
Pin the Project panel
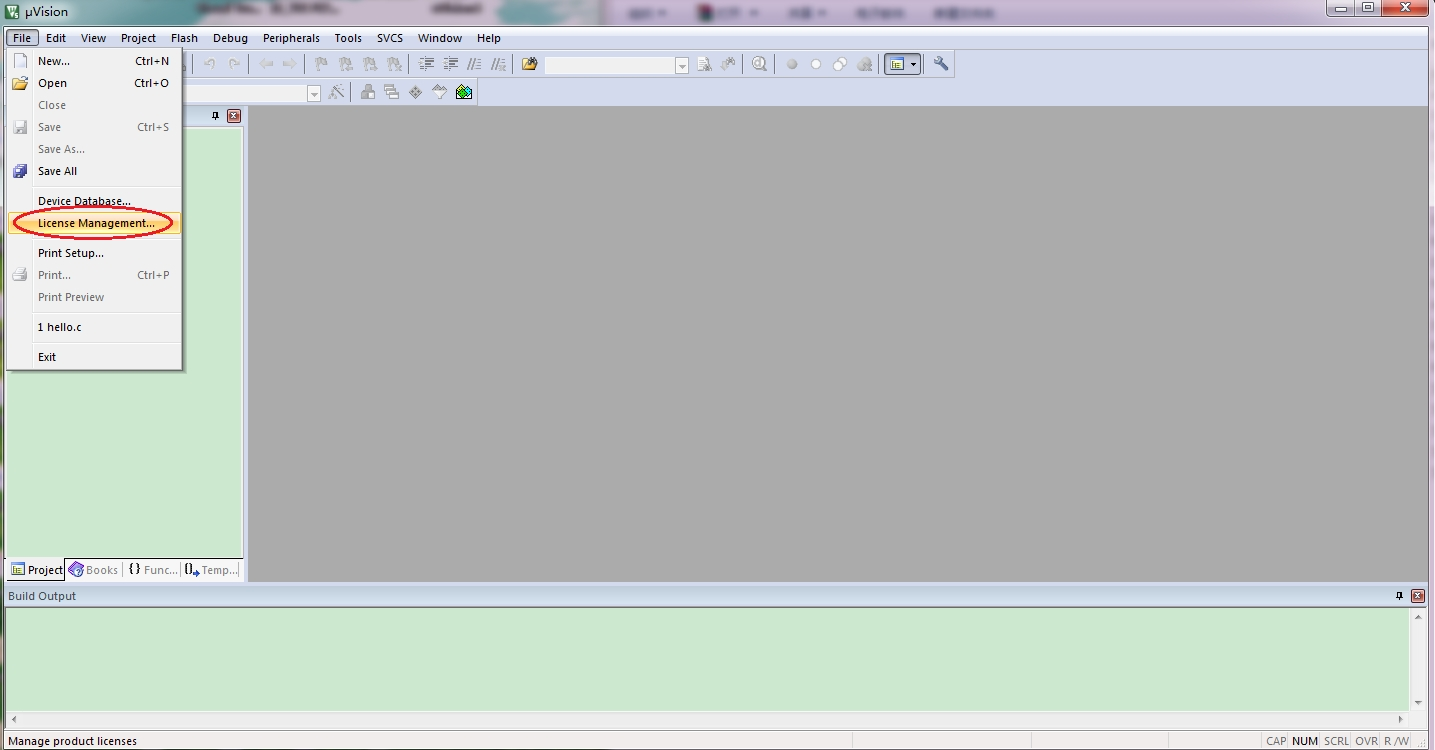point(215,116)
